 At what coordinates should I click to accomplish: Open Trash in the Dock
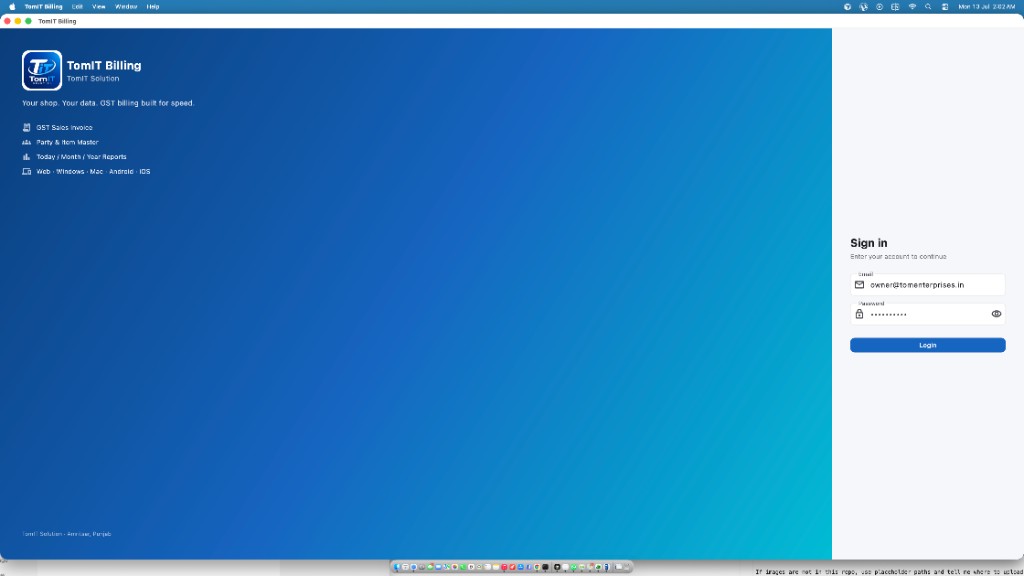coord(627,567)
